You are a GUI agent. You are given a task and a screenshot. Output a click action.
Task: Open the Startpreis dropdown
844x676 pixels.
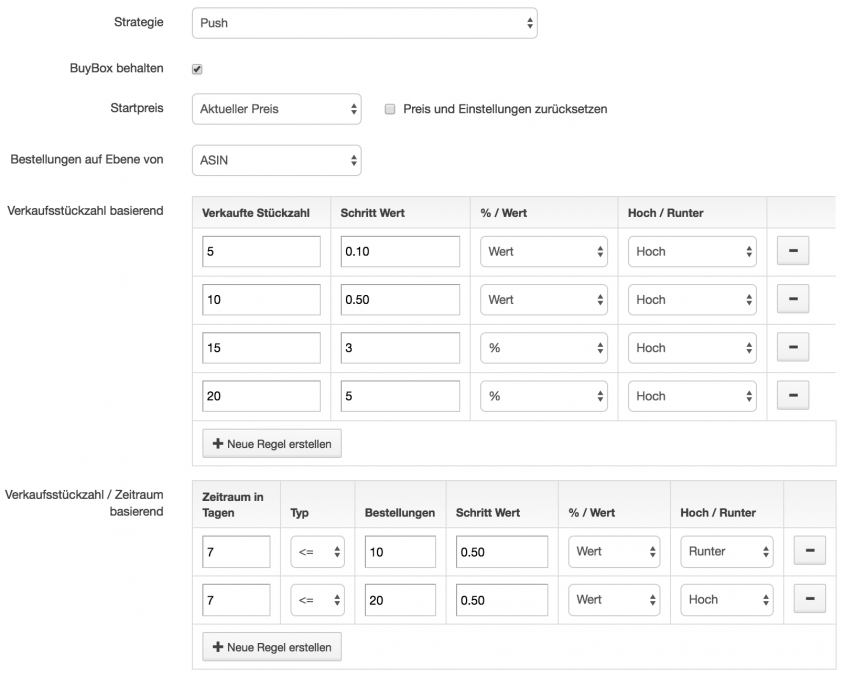tap(277, 109)
